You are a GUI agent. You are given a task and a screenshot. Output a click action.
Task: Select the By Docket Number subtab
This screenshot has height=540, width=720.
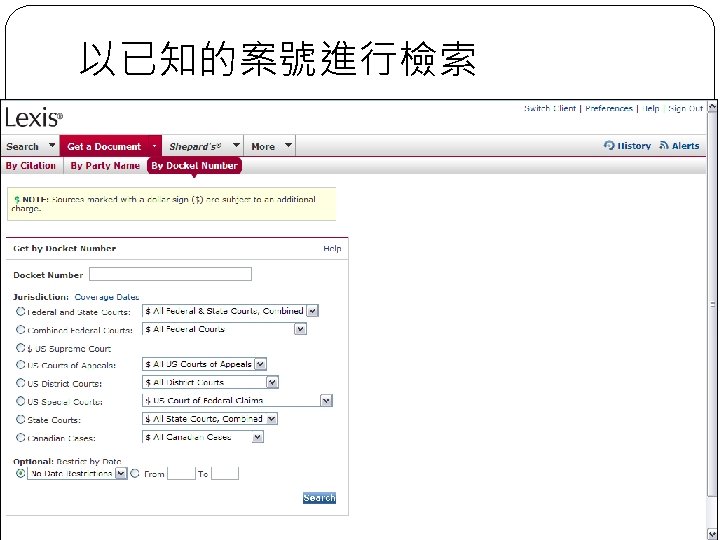point(194,166)
